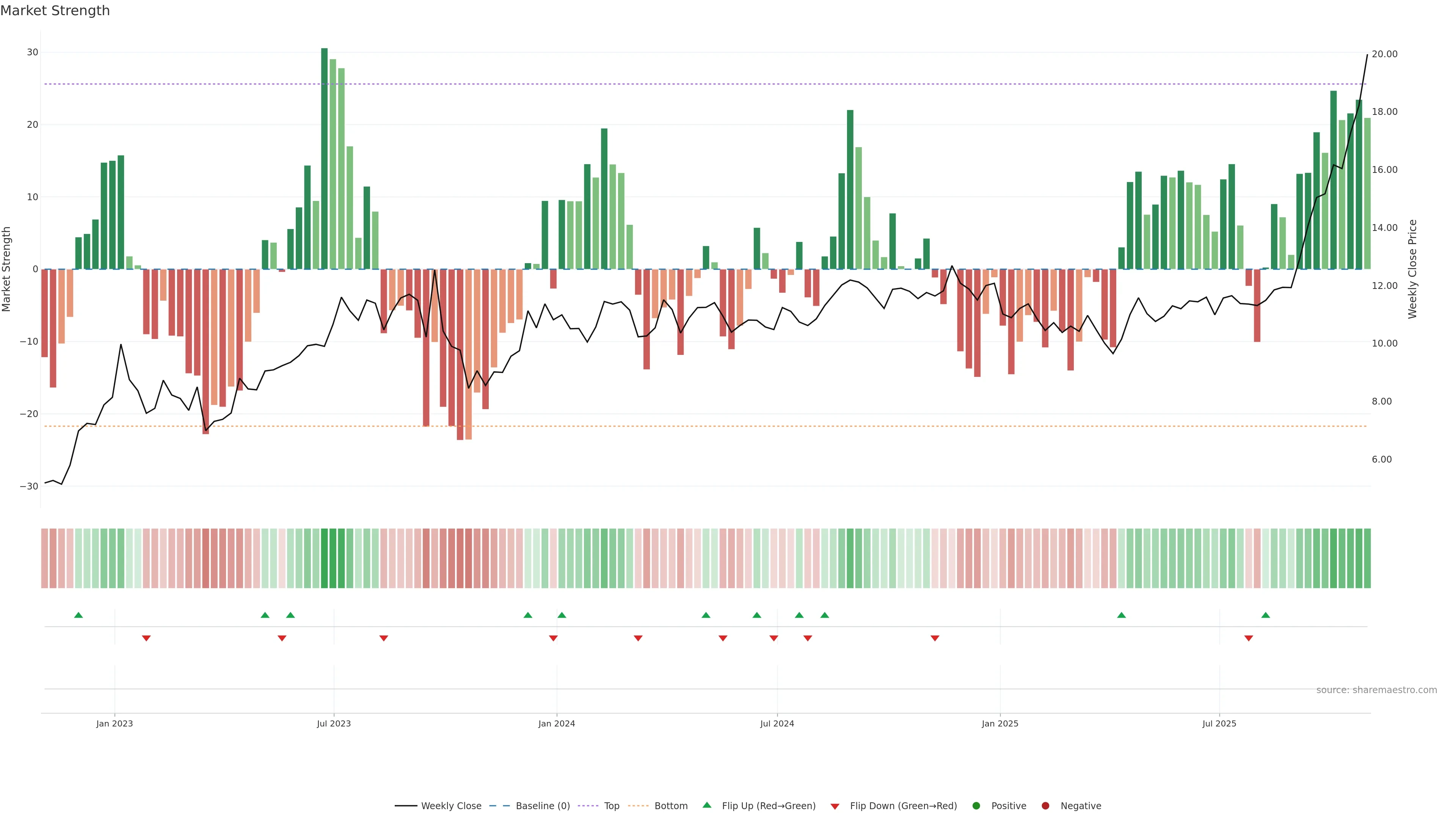Click darkest green heatmap cell near Jul 2023
This screenshot has height=819, width=1456.
point(325,559)
